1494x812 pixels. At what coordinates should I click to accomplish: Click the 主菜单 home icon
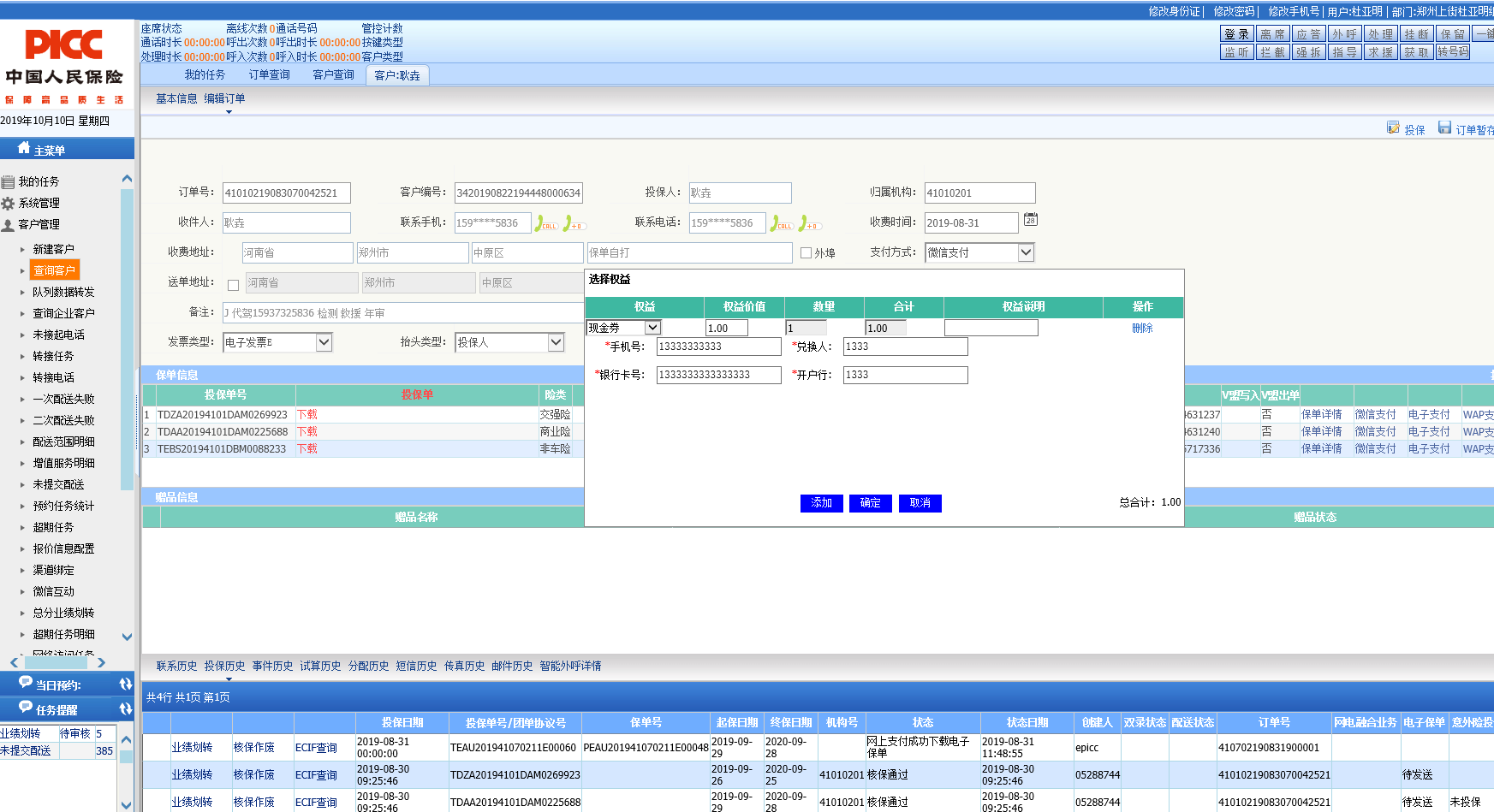pos(23,148)
